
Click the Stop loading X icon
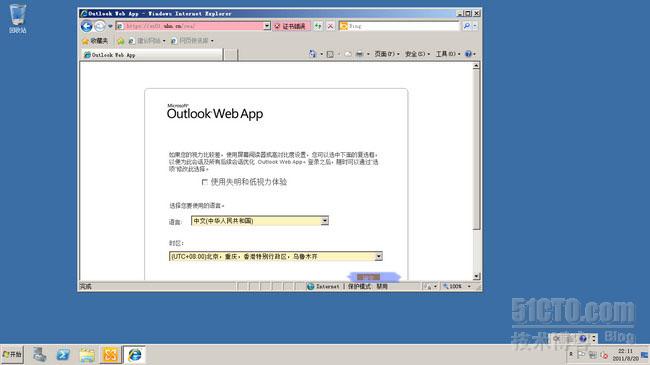pyautogui.click(x=330, y=27)
